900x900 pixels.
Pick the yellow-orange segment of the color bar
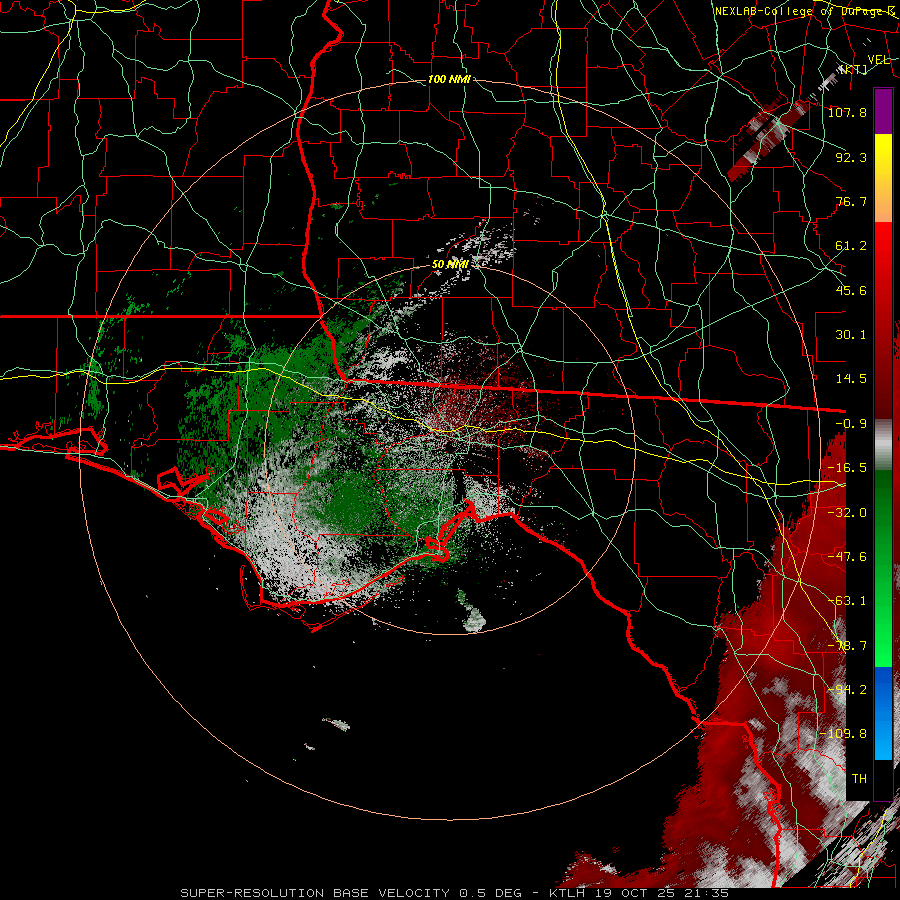point(883,178)
